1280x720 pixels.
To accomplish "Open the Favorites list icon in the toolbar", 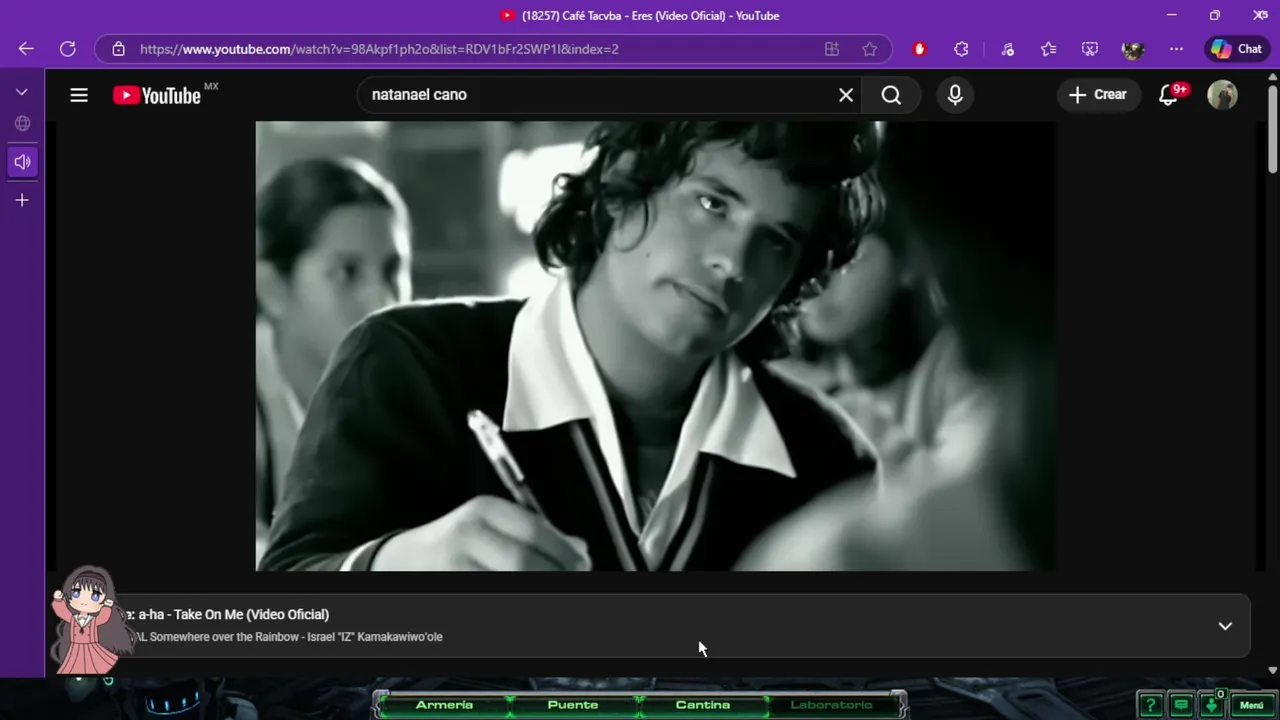I will click(1048, 49).
